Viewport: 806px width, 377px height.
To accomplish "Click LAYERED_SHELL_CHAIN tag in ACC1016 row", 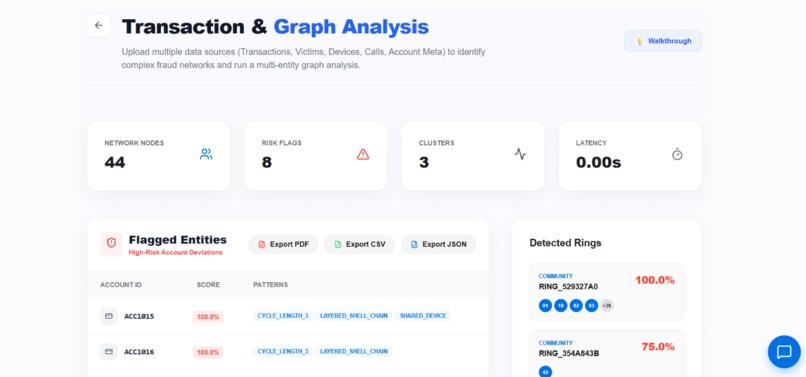I will click(x=354, y=351).
